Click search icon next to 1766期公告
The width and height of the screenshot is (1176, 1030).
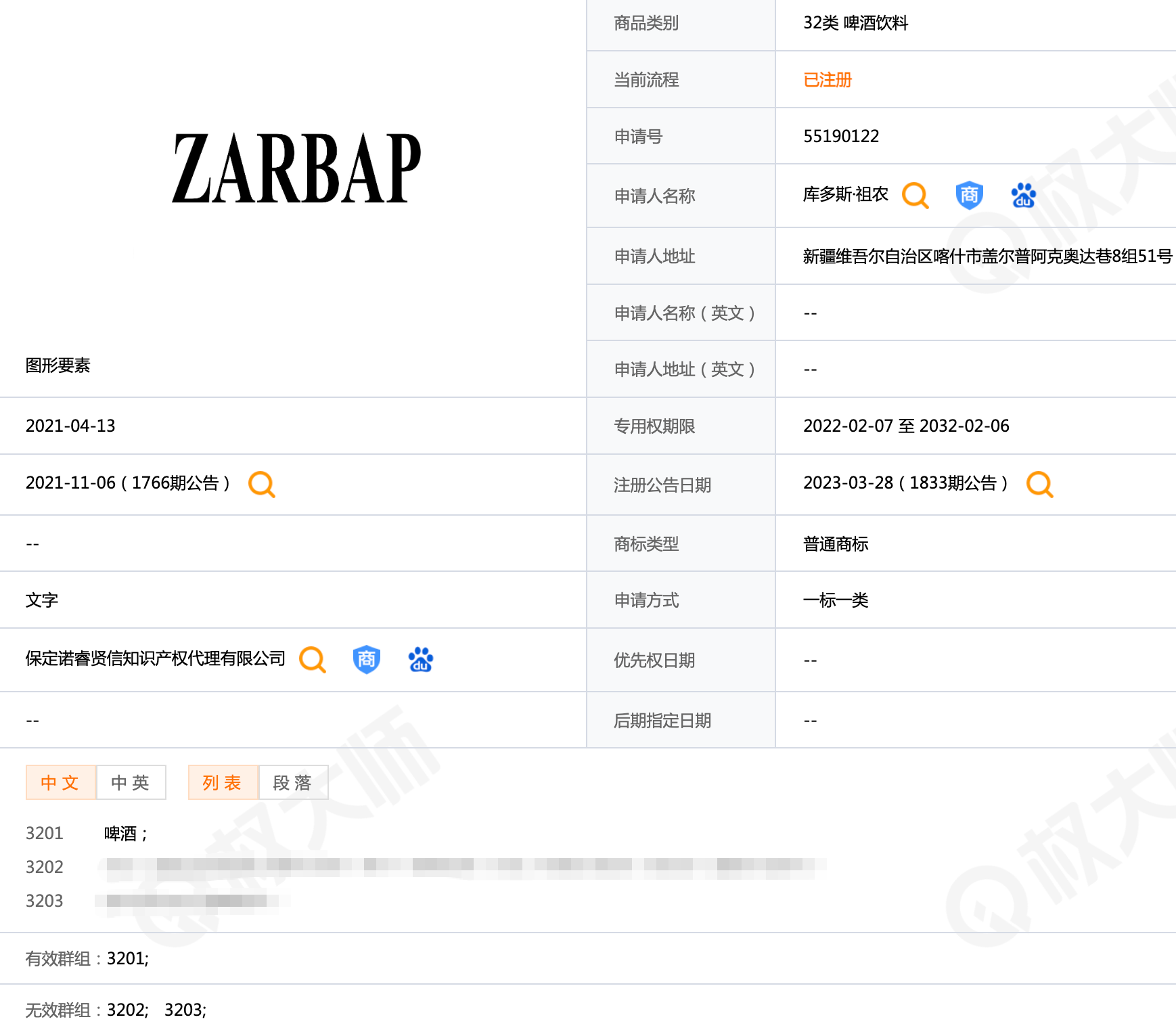point(261,484)
